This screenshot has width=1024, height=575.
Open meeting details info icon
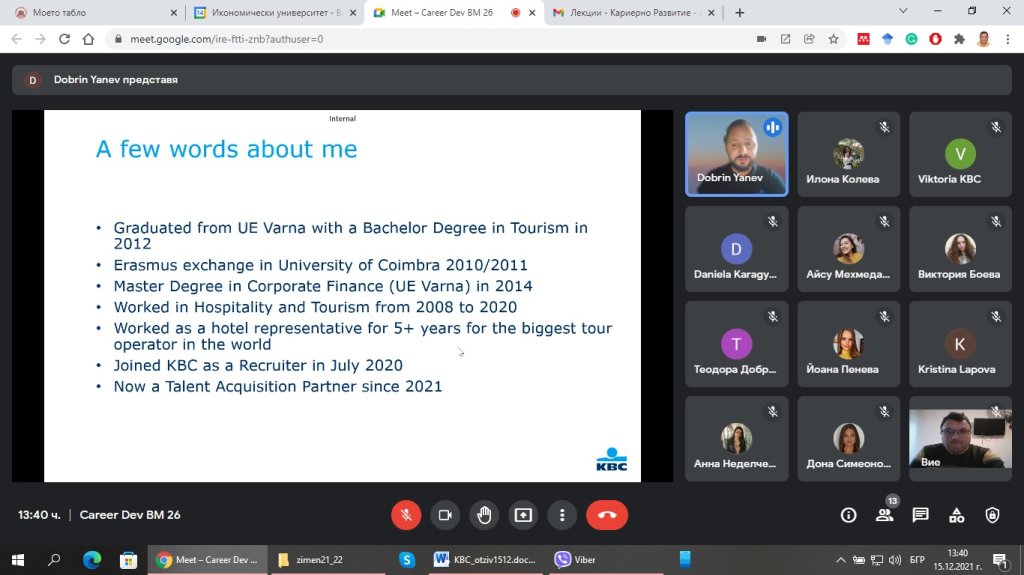(848, 515)
